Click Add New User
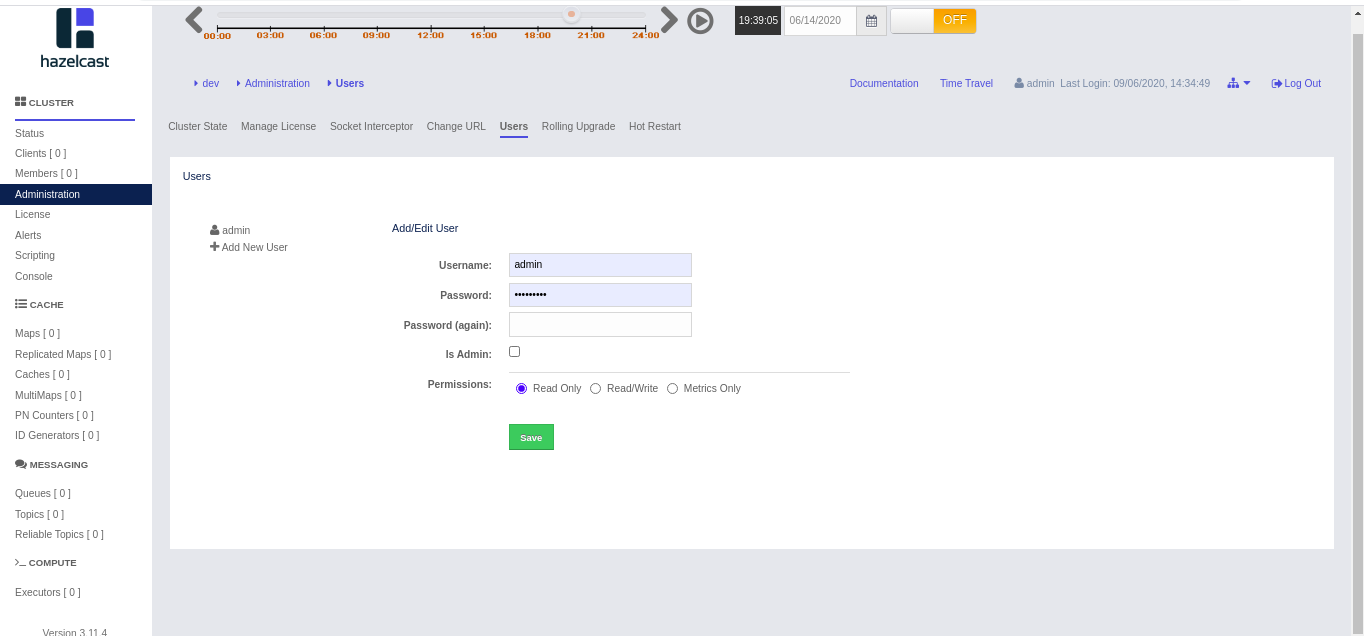This screenshot has width=1364, height=636. tap(249, 247)
